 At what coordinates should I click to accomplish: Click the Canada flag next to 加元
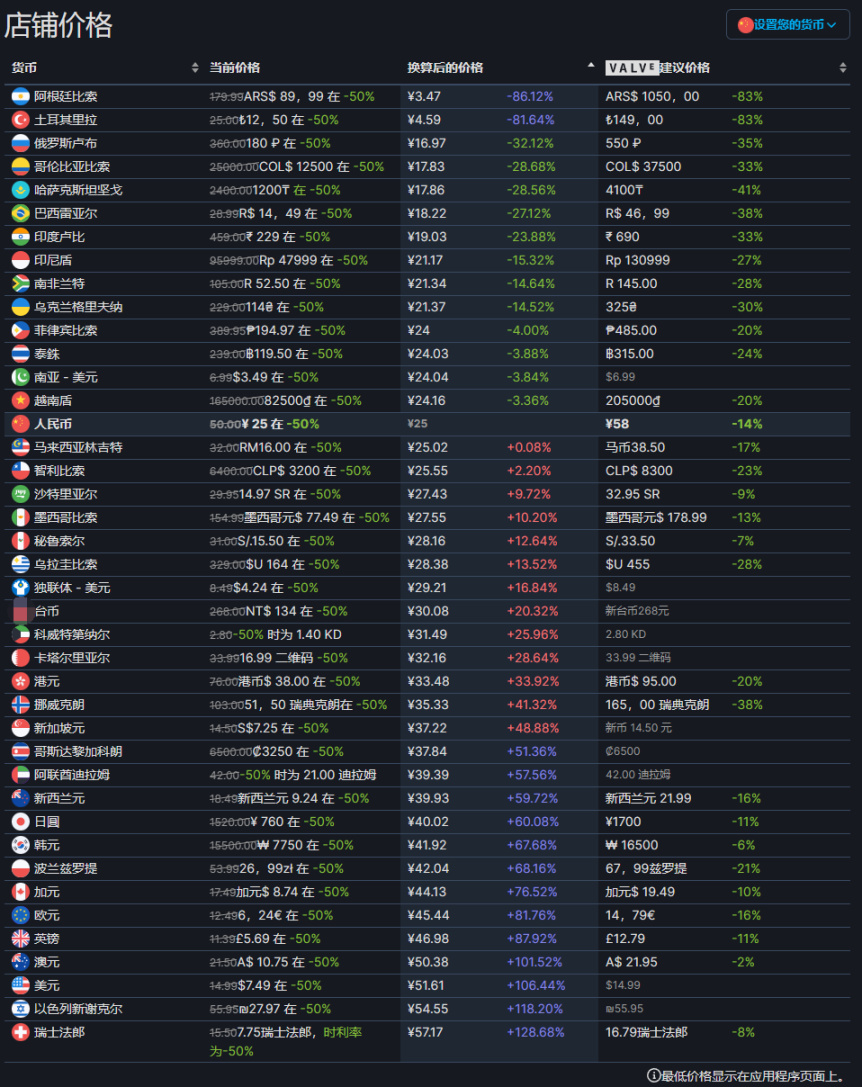(20, 892)
